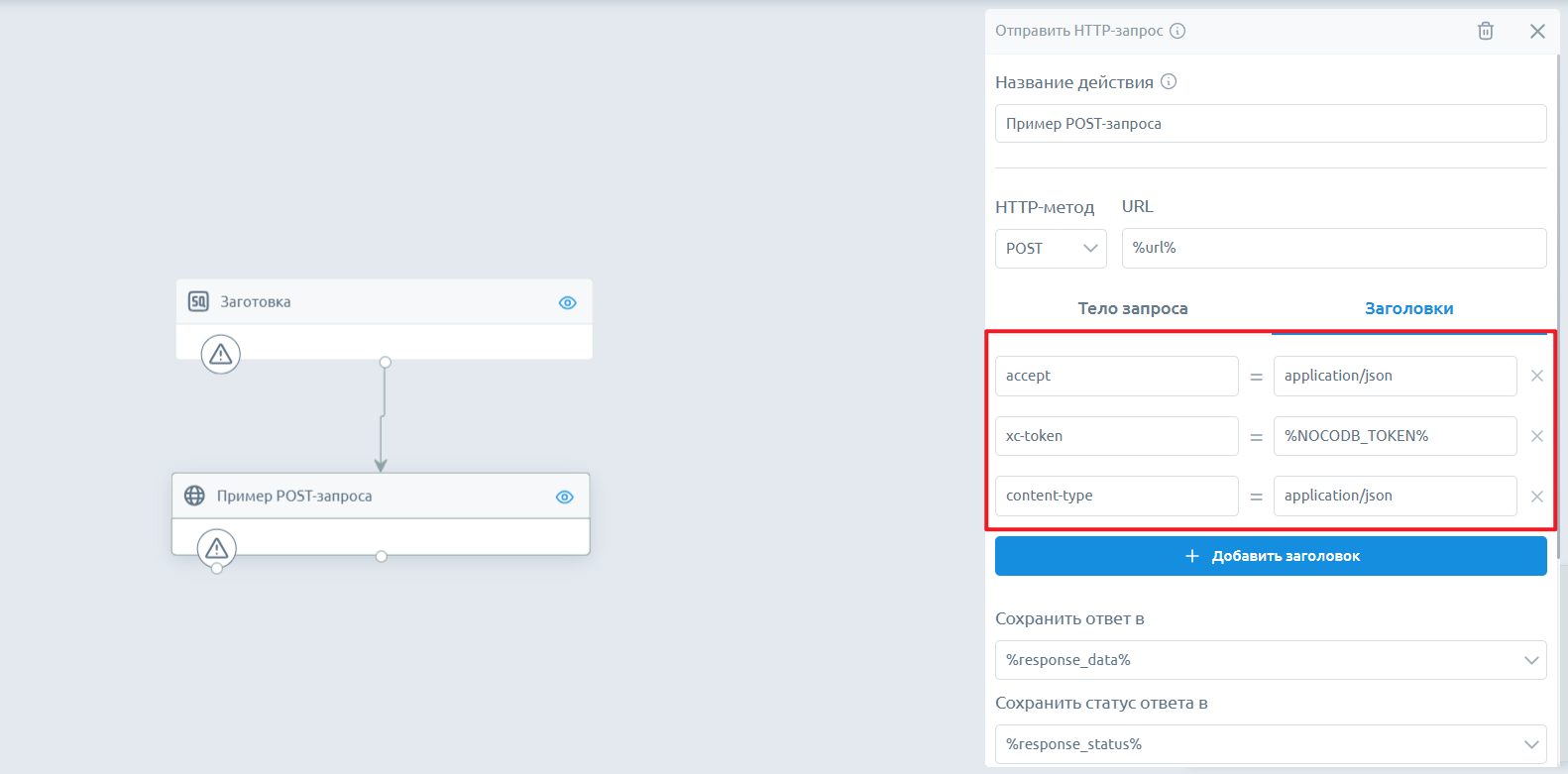Close the HTTP request settings panel
This screenshot has width=1568, height=774.
pyautogui.click(x=1537, y=31)
